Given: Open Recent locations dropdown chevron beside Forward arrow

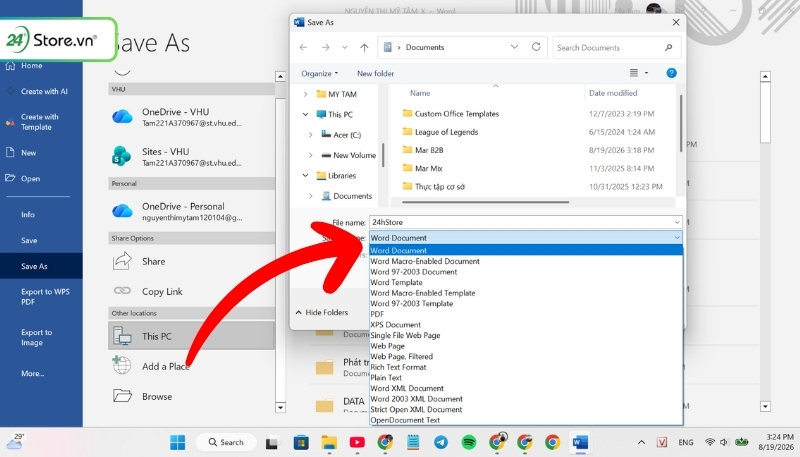Looking at the screenshot, I should point(345,47).
